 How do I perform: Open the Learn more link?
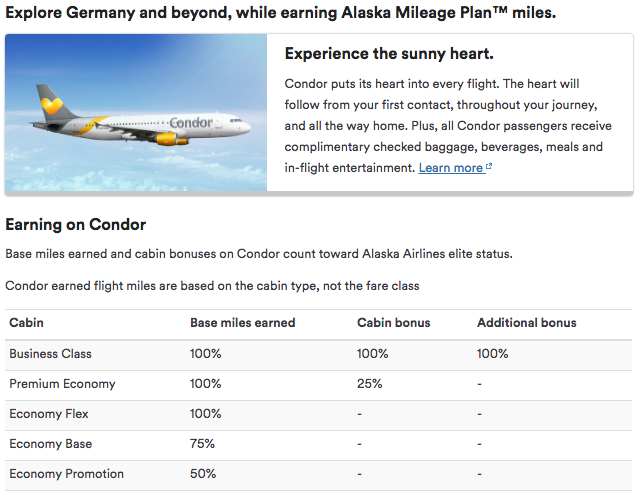[x=451, y=168]
